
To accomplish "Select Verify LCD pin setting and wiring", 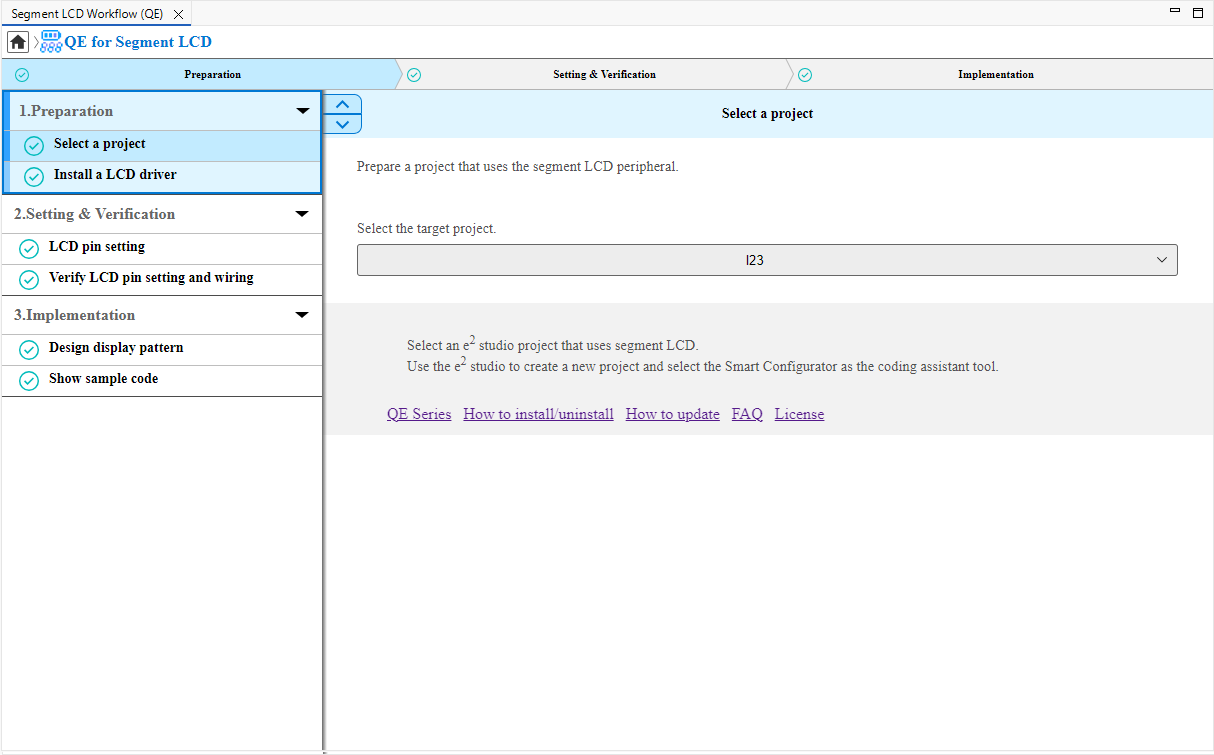I will pos(151,278).
